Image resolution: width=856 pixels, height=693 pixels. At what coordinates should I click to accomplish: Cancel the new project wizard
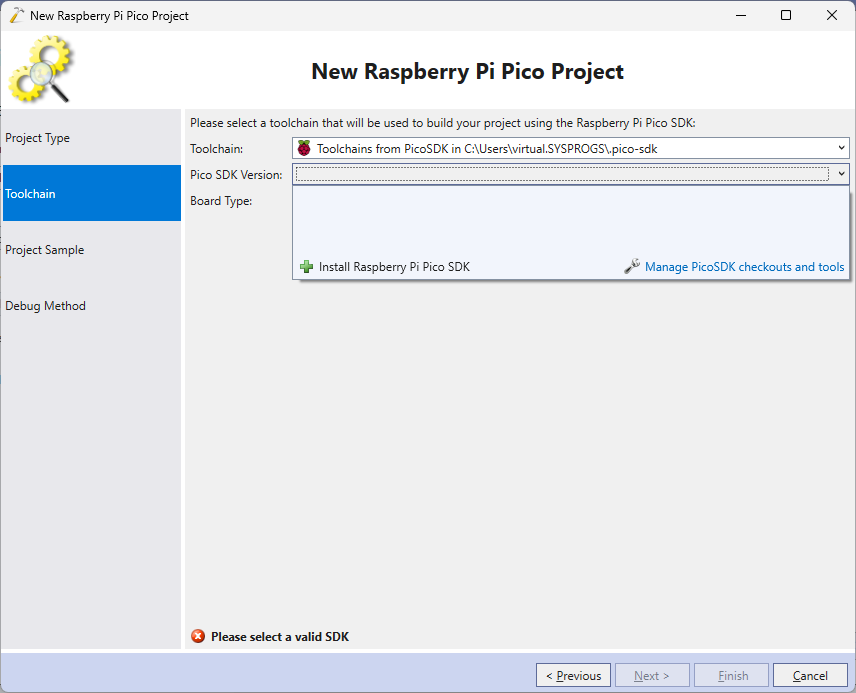click(x=810, y=676)
